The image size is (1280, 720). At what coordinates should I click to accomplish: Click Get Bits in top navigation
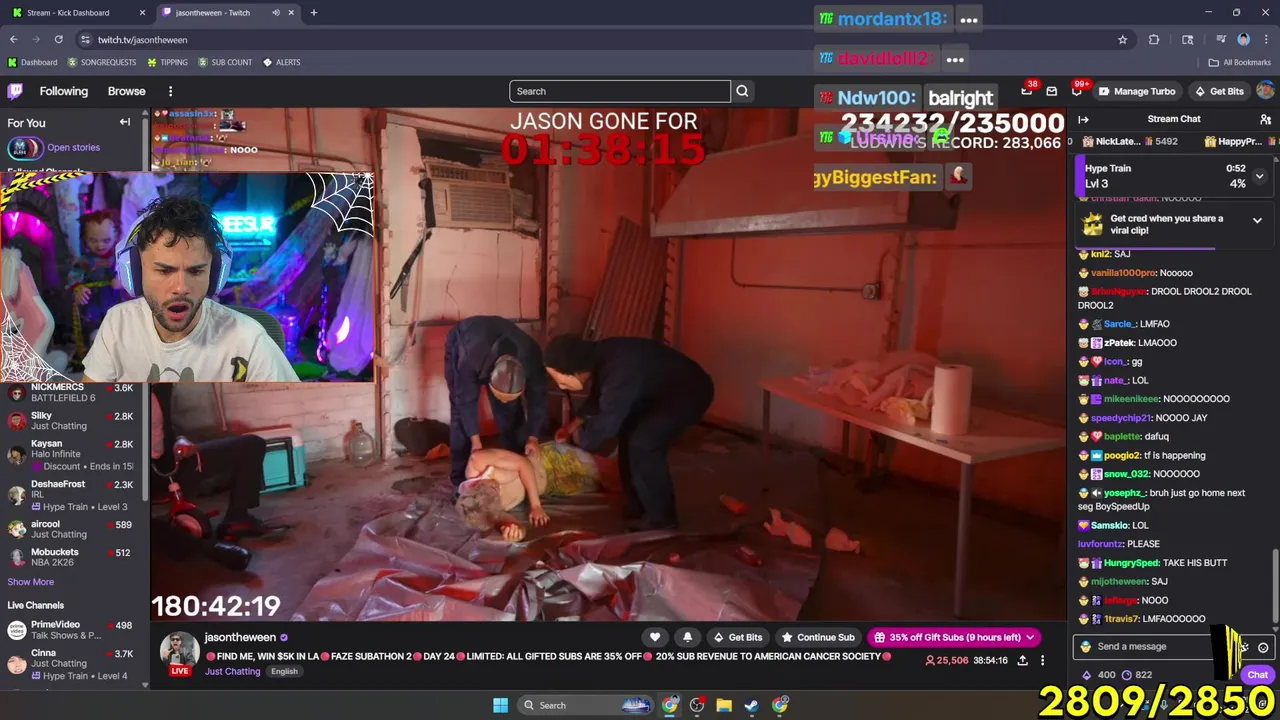1219,91
